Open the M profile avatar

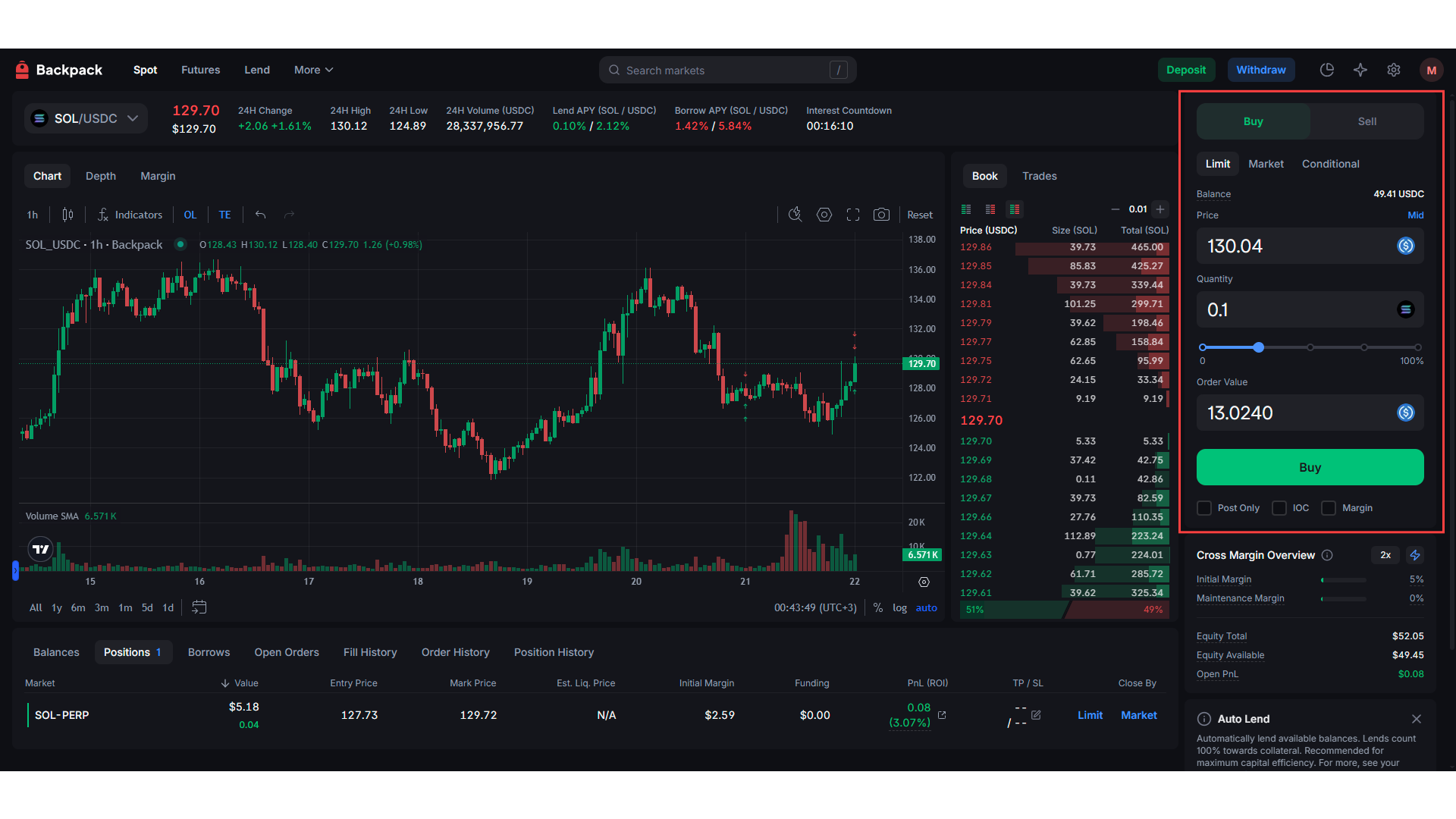coord(1432,70)
